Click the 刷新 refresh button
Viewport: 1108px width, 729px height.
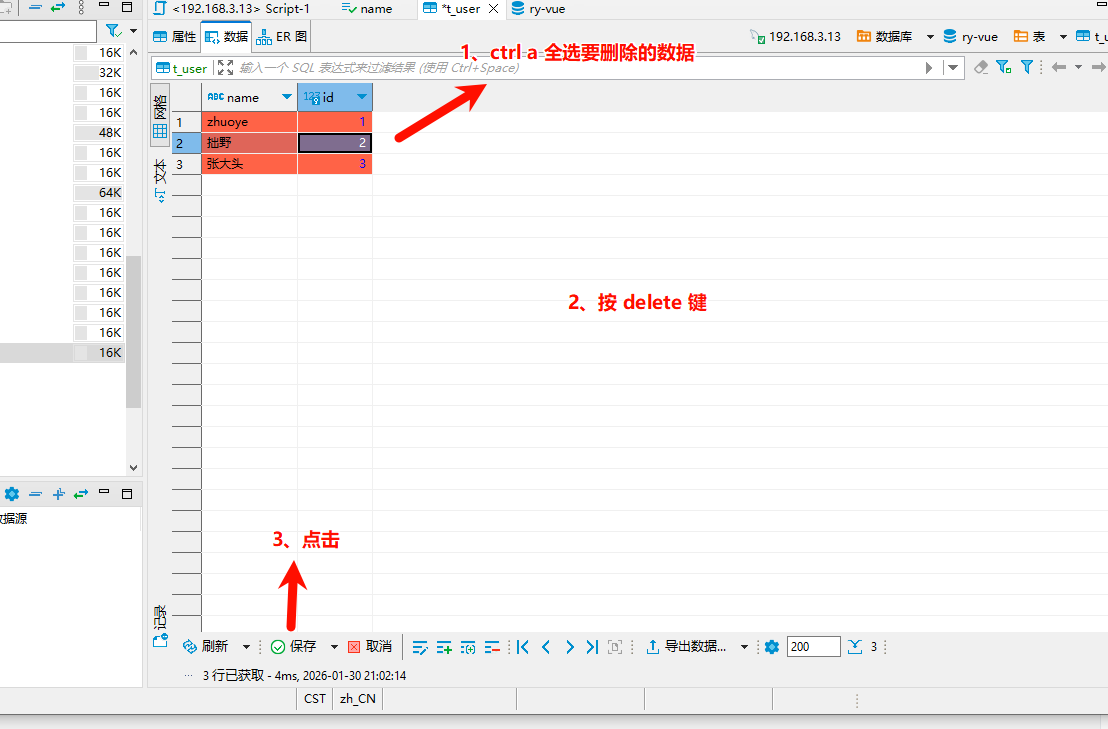pos(206,647)
